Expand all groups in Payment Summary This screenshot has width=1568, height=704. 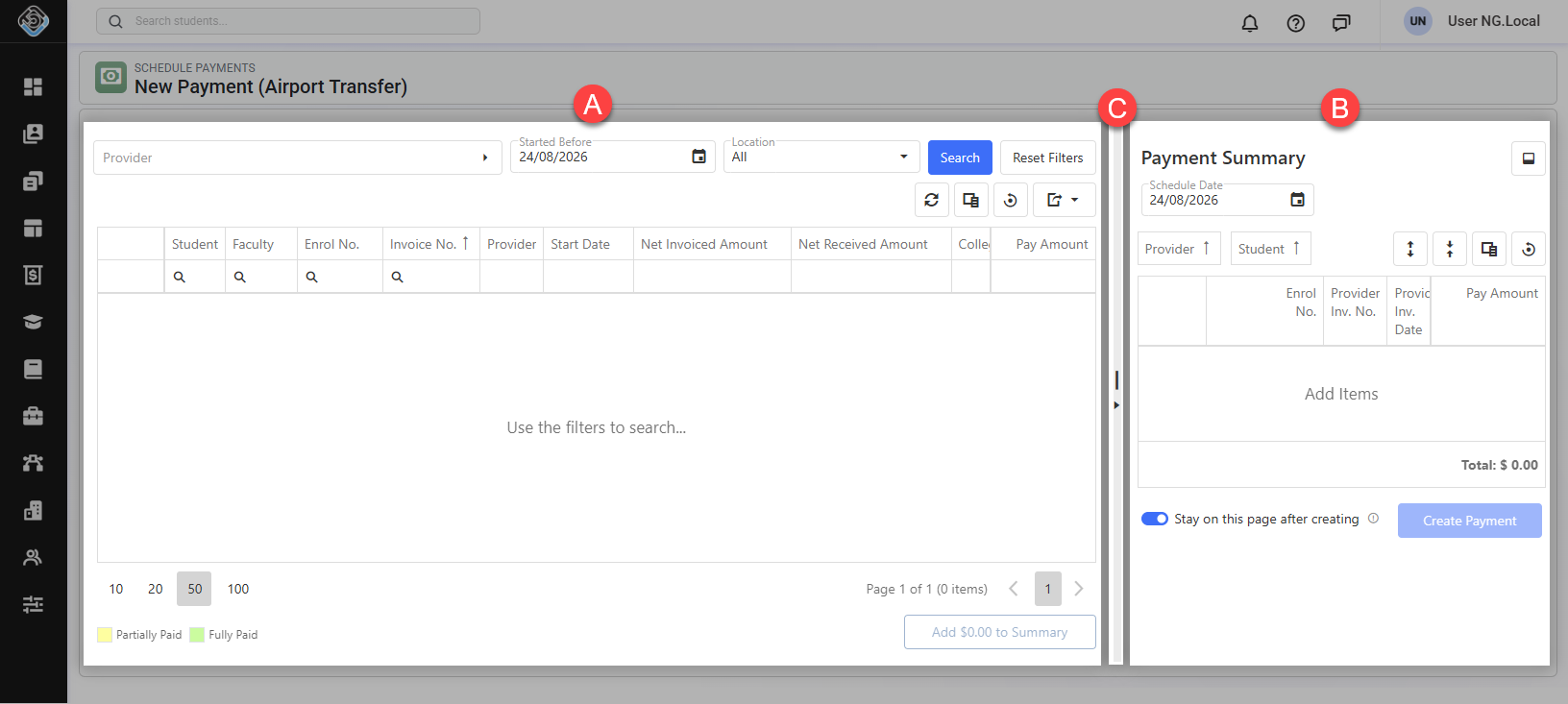click(1410, 249)
